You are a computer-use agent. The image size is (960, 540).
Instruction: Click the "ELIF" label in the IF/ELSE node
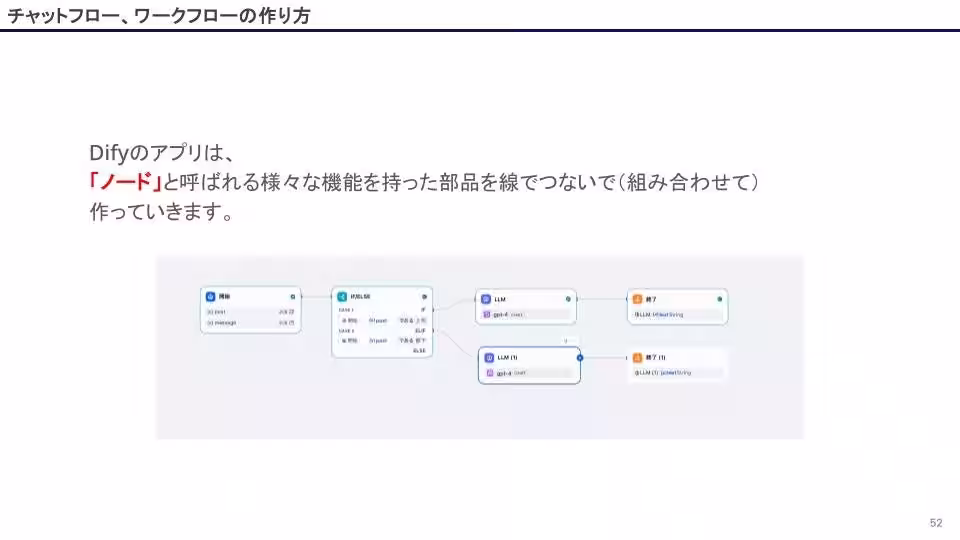(x=421, y=331)
